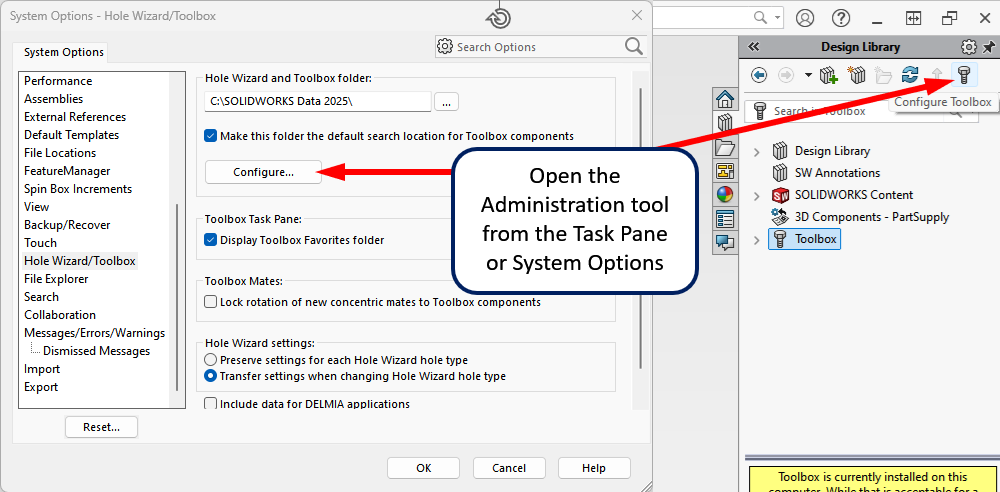Select Preserve settings for each Hole Wizard type
Image resolution: width=1000 pixels, height=492 pixels.
tap(210, 360)
